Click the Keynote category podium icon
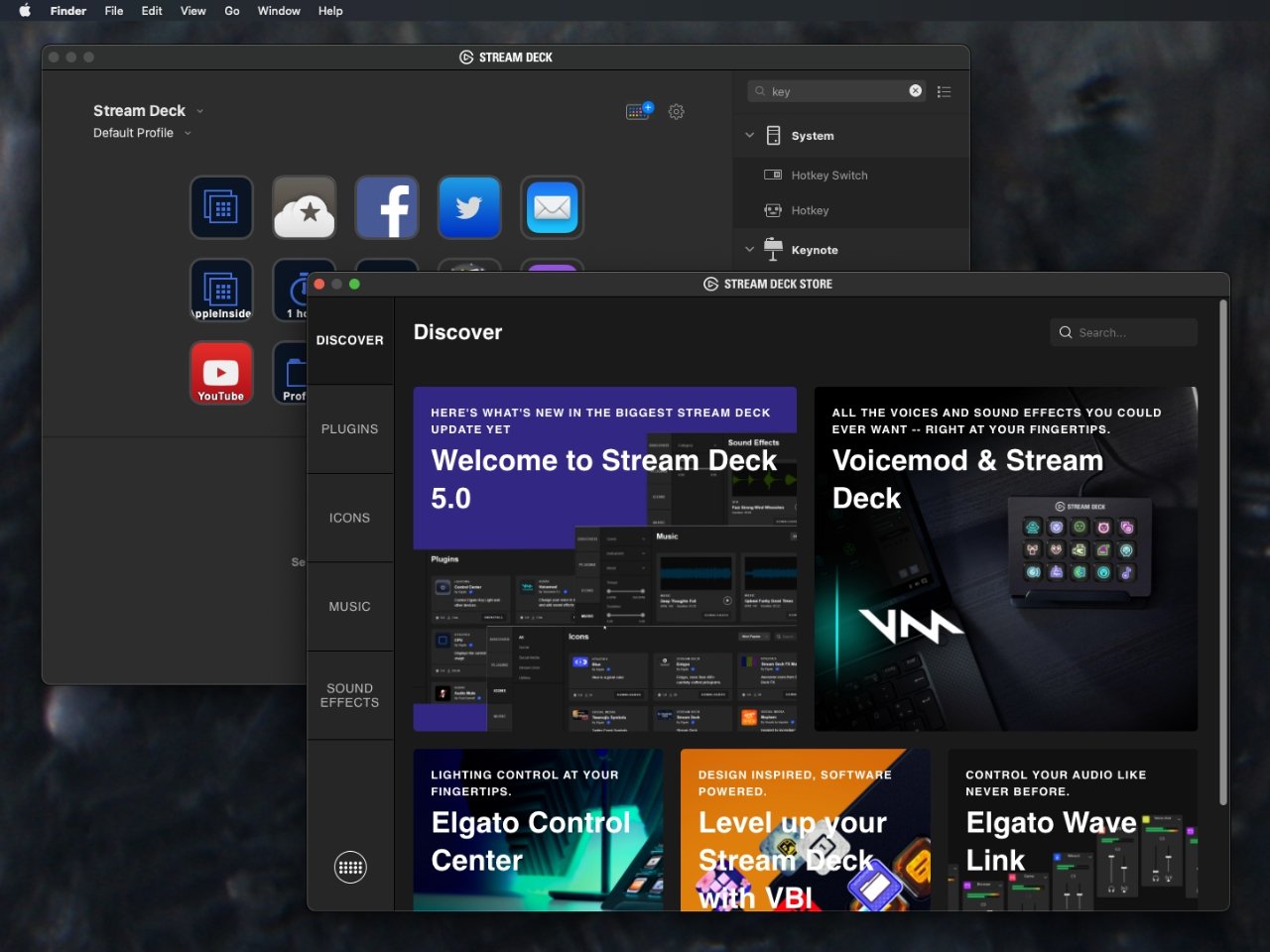This screenshot has width=1270, height=952. coord(773,250)
